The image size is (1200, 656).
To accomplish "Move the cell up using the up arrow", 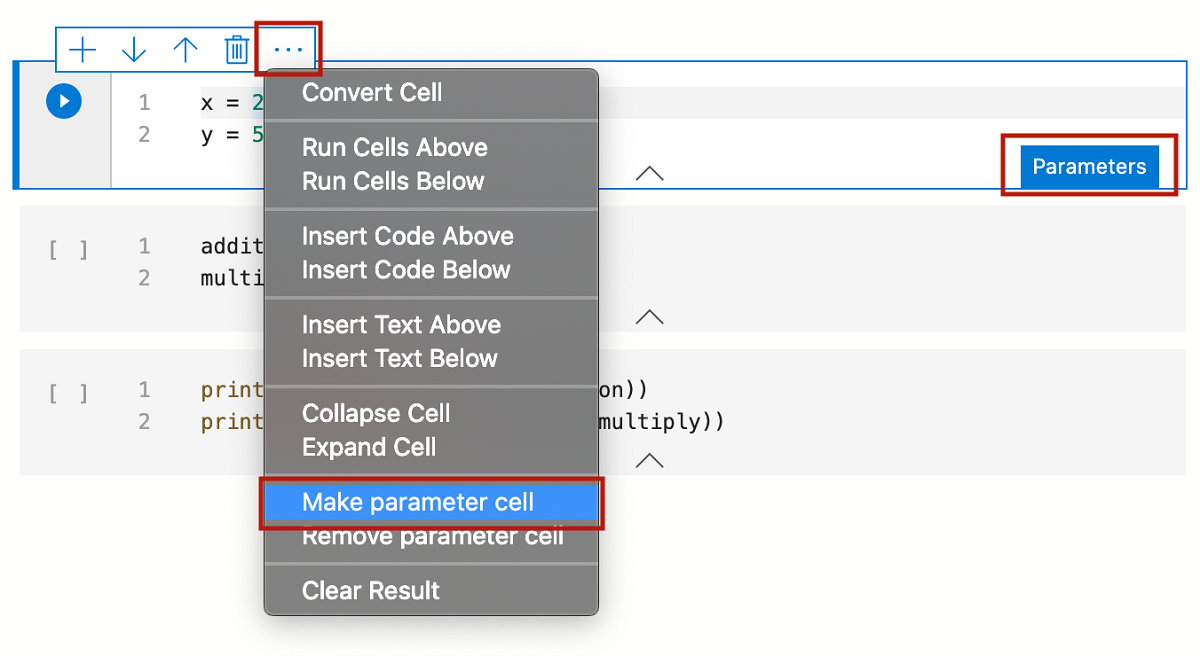I will click(x=185, y=48).
